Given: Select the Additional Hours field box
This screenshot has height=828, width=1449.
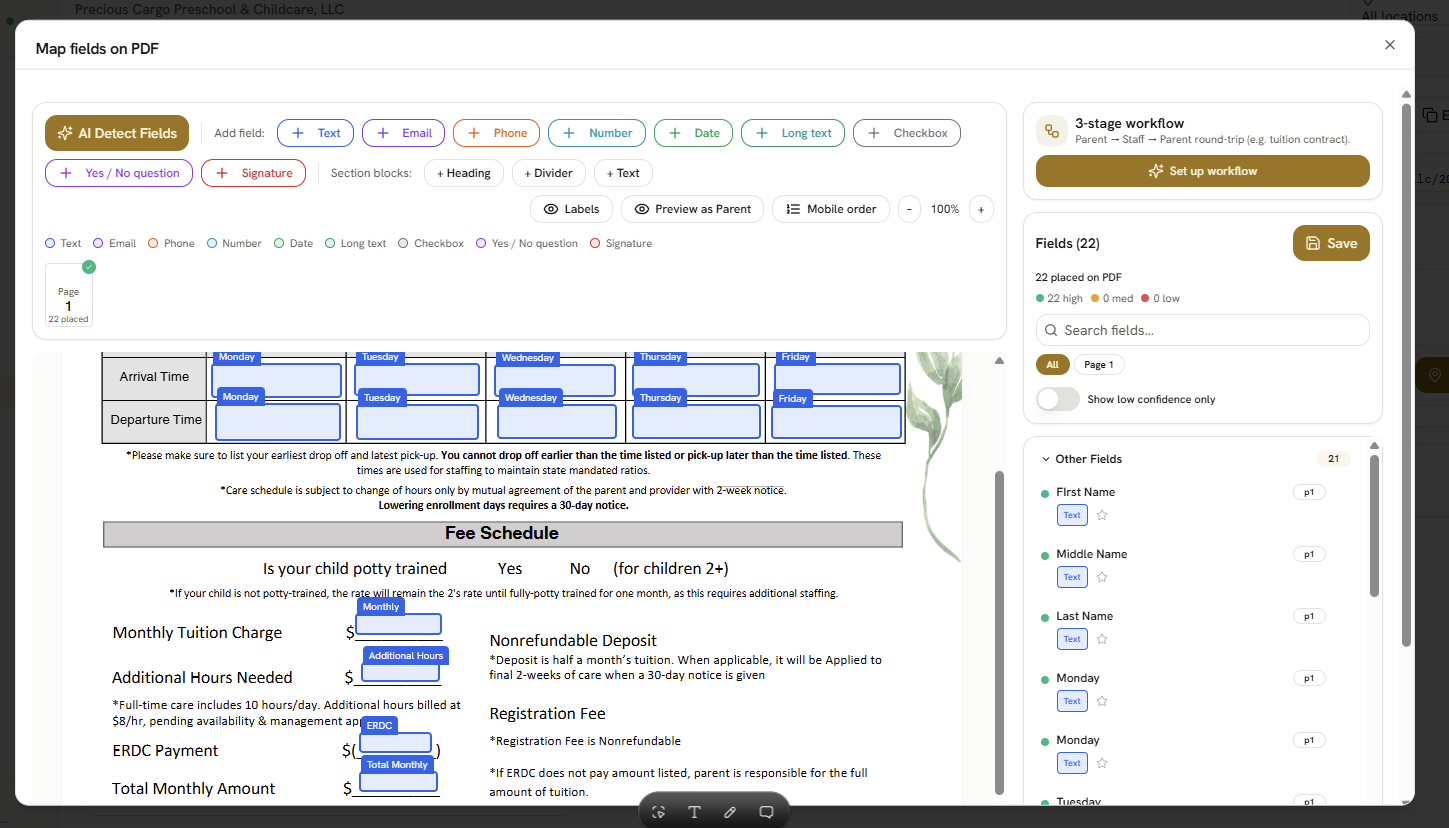Looking at the screenshot, I should (401, 672).
